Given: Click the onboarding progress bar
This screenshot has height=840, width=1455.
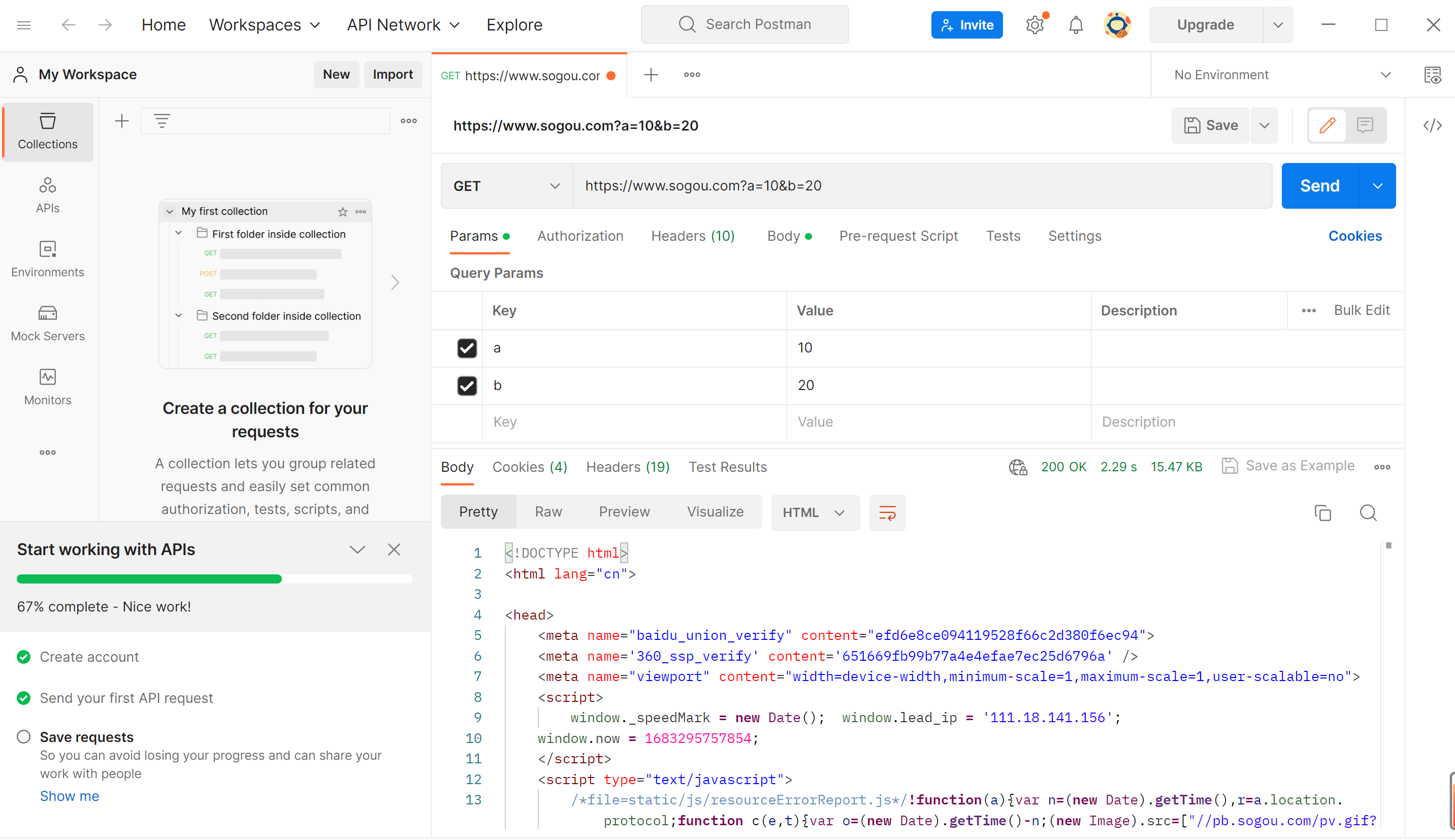Looking at the screenshot, I should [x=214, y=578].
